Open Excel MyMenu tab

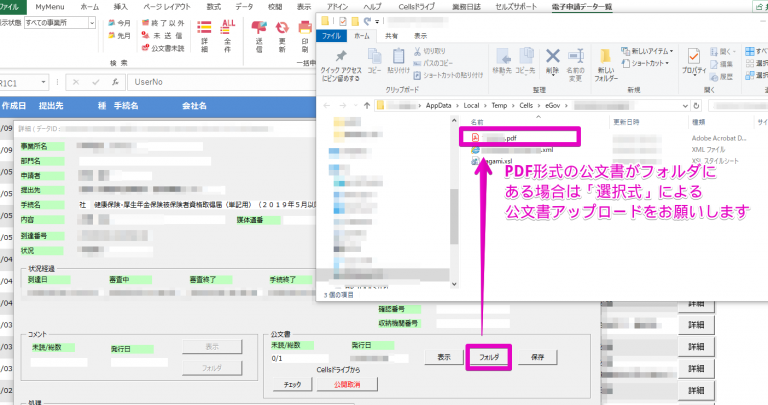click(50, 7)
